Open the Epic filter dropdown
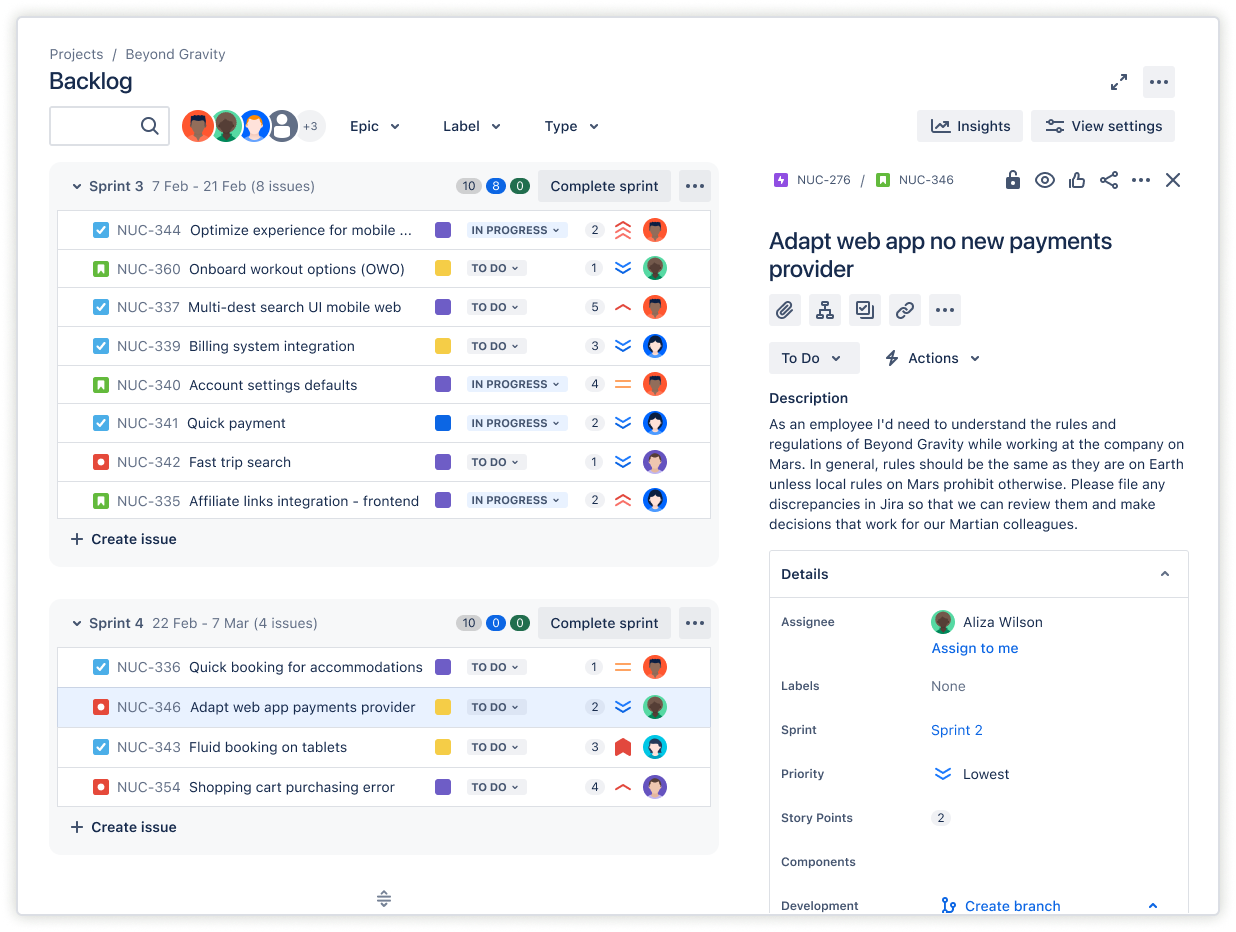1236x932 pixels. pyautogui.click(x=375, y=126)
